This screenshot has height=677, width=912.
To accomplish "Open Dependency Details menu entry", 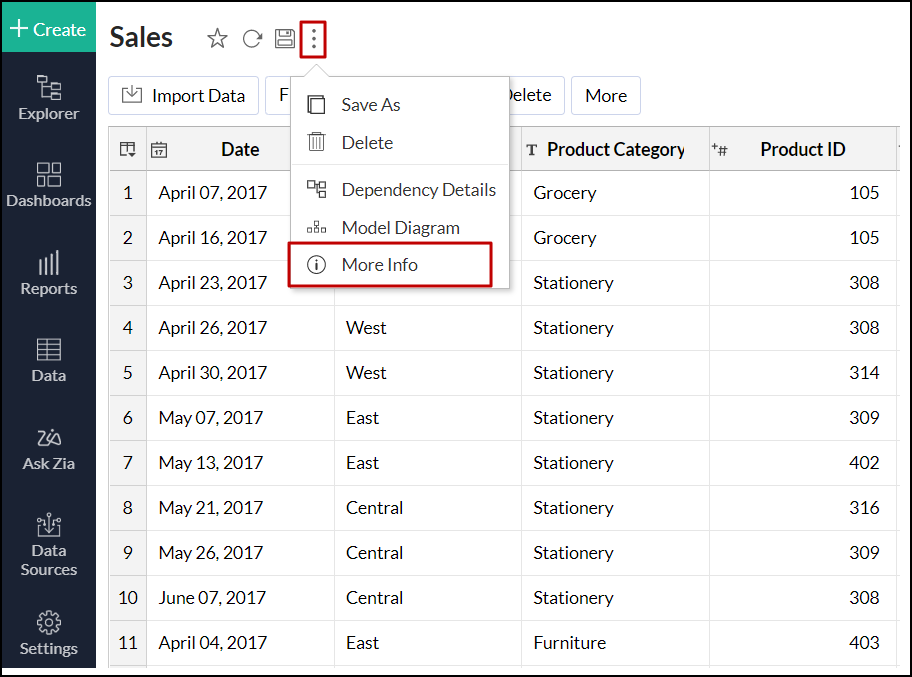I will [x=418, y=190].
